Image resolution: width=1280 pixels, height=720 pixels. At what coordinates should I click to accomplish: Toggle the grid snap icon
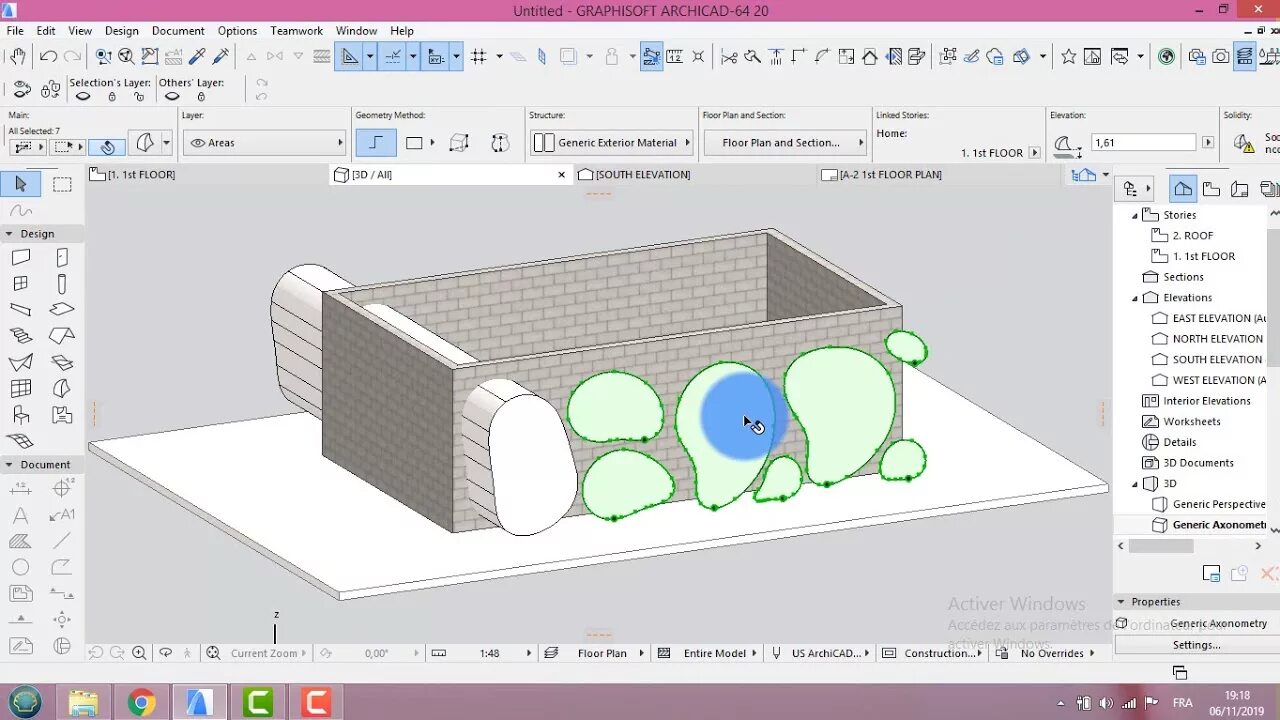tap(478, 57)
